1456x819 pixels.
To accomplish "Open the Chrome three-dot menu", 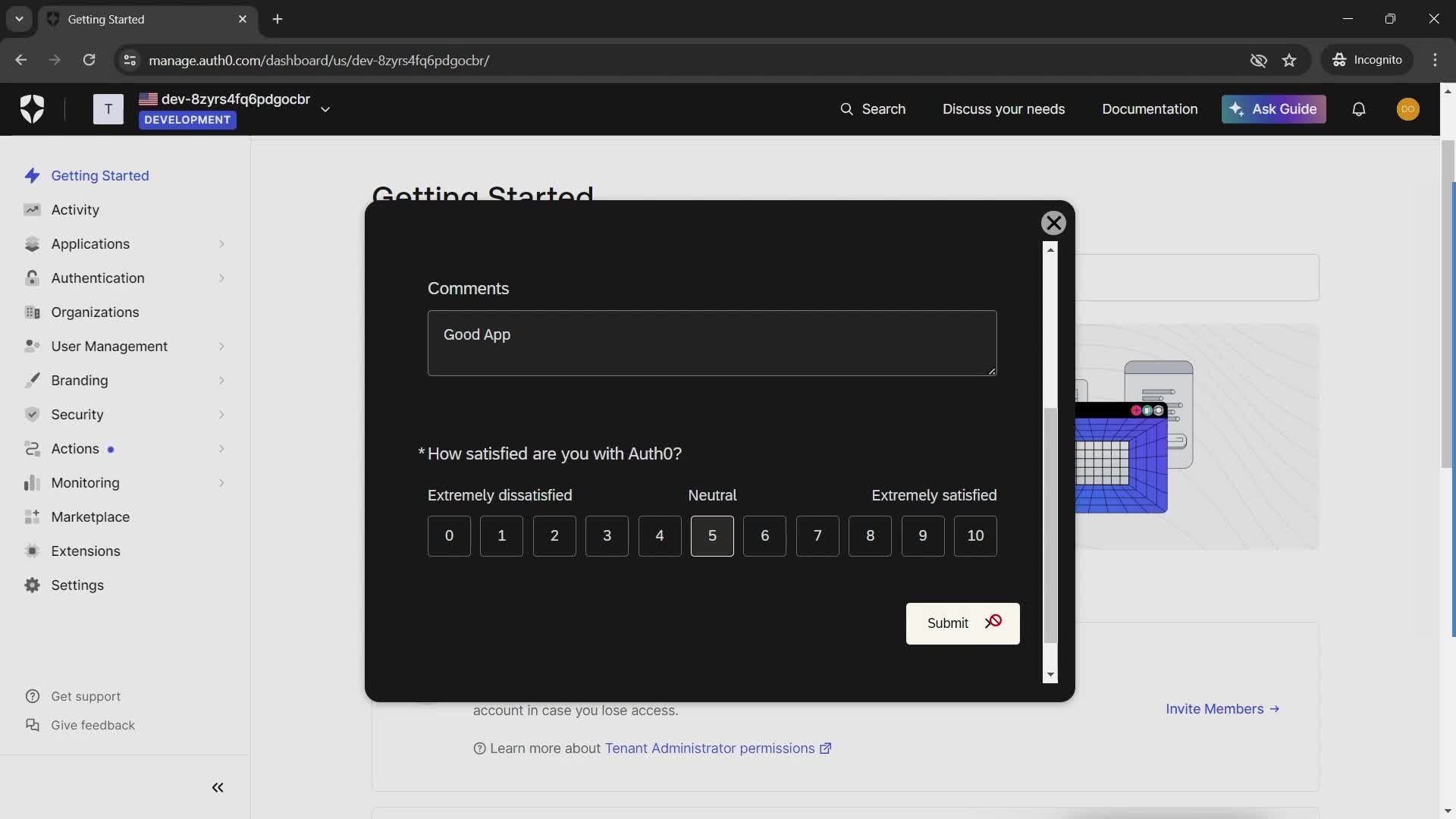I will tap(1435, 60).
